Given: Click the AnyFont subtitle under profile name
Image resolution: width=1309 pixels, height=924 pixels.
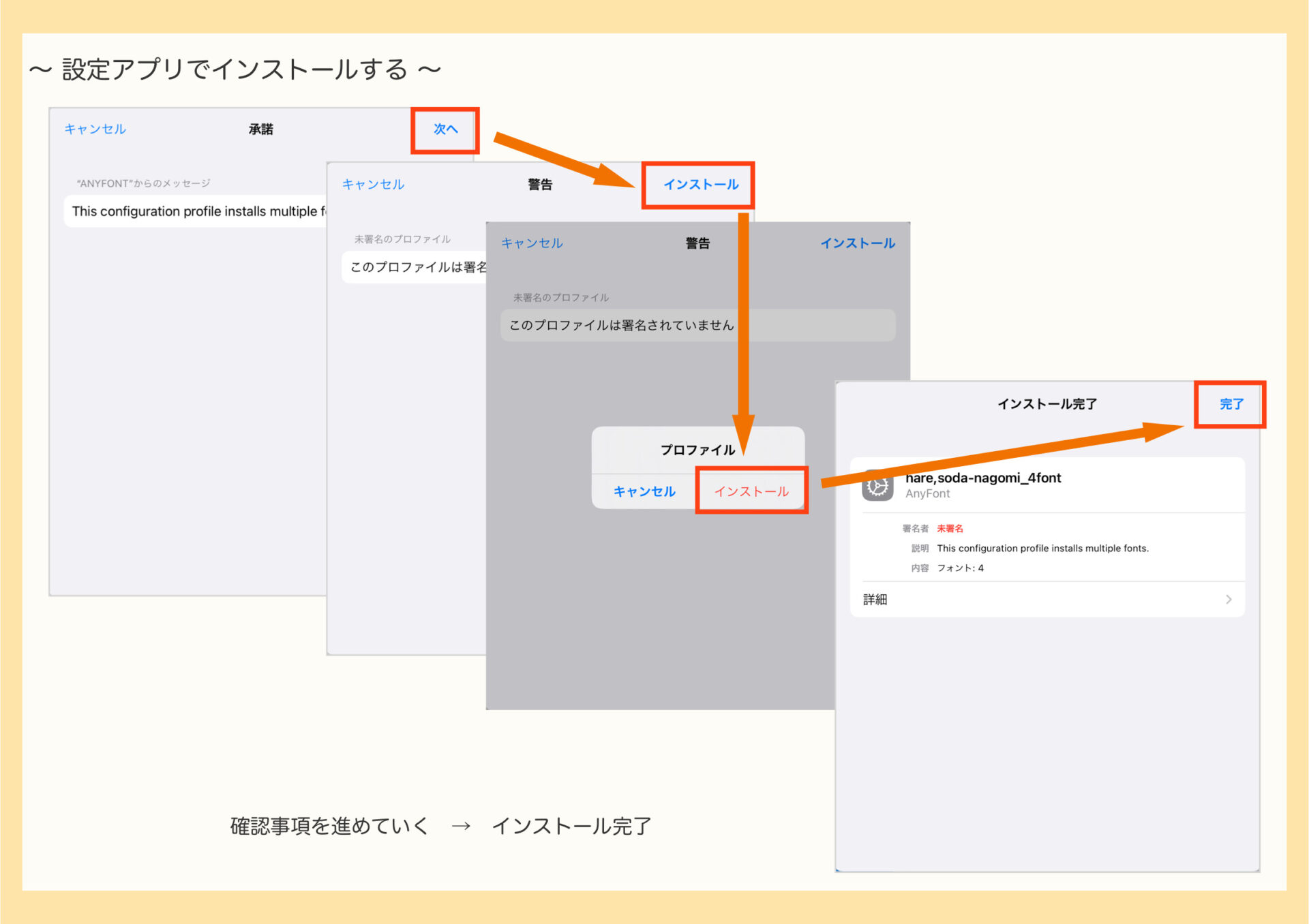Looking at the screenshot, I should [927, 493].
